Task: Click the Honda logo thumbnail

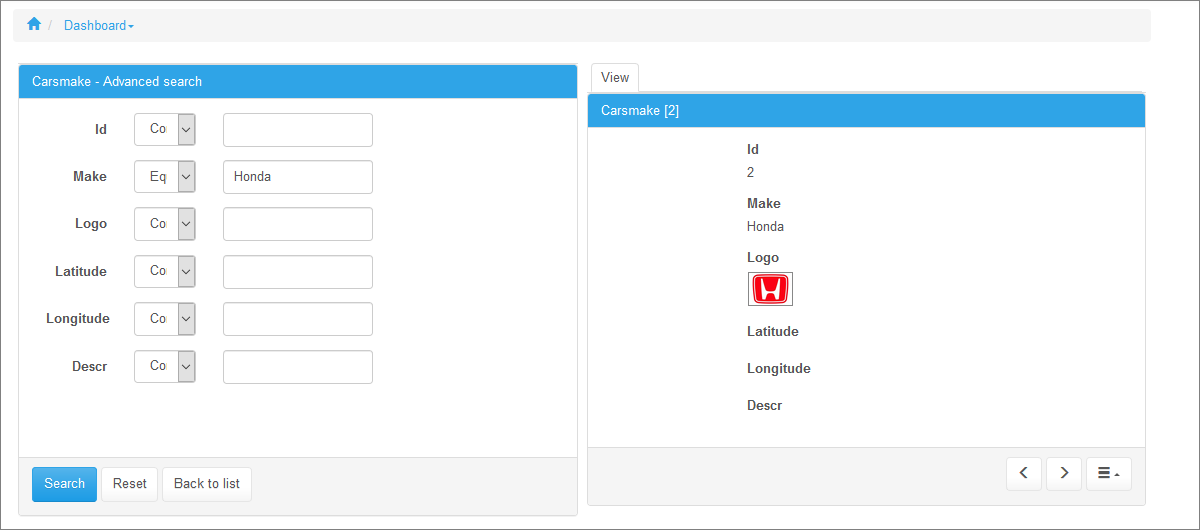Action: [x=770, y=289]
